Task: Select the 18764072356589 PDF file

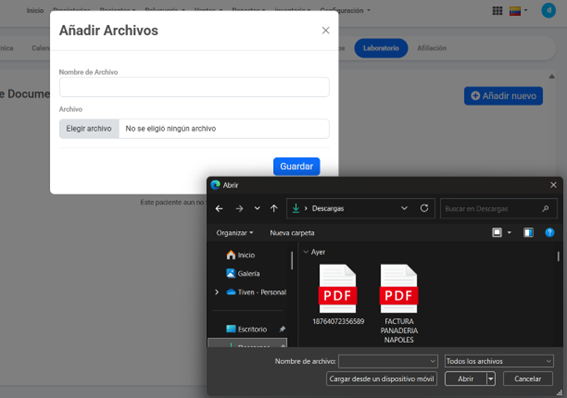Action: [338, 294]
